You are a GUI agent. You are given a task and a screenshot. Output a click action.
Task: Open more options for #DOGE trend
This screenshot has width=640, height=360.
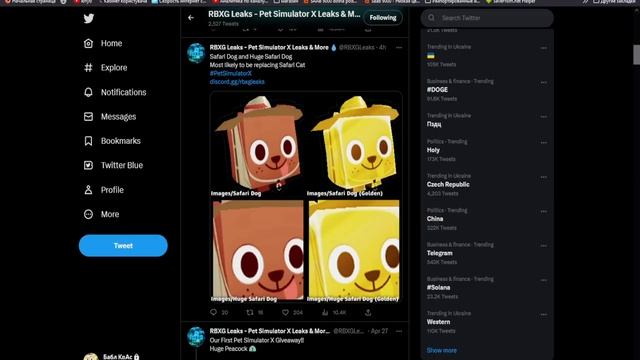click(544, 82)
